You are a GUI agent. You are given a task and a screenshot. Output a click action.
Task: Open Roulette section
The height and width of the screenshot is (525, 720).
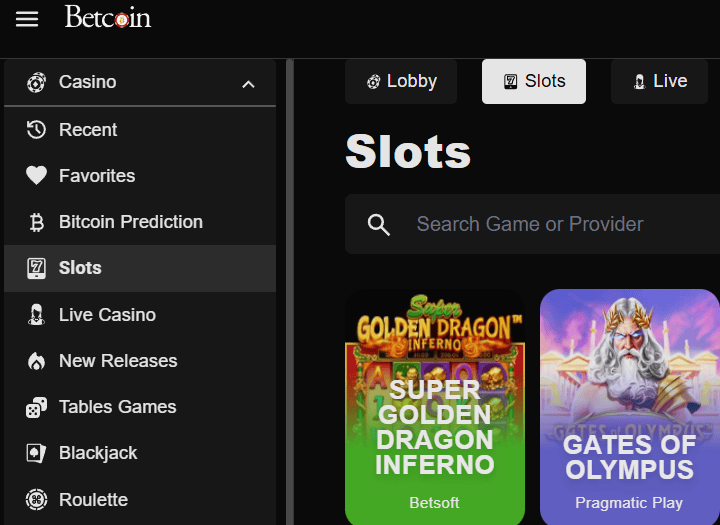[x=140, y=500]
